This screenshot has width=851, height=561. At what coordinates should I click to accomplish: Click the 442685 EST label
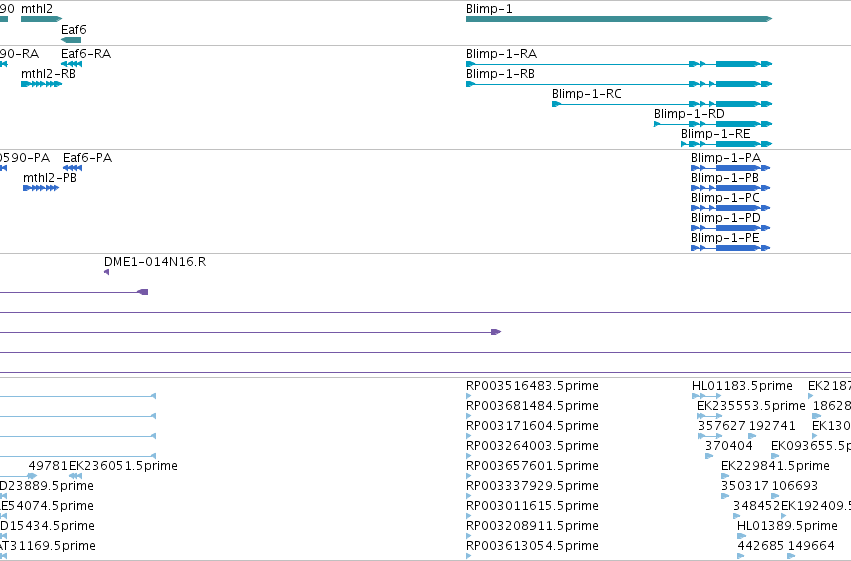tap(760, 546)
